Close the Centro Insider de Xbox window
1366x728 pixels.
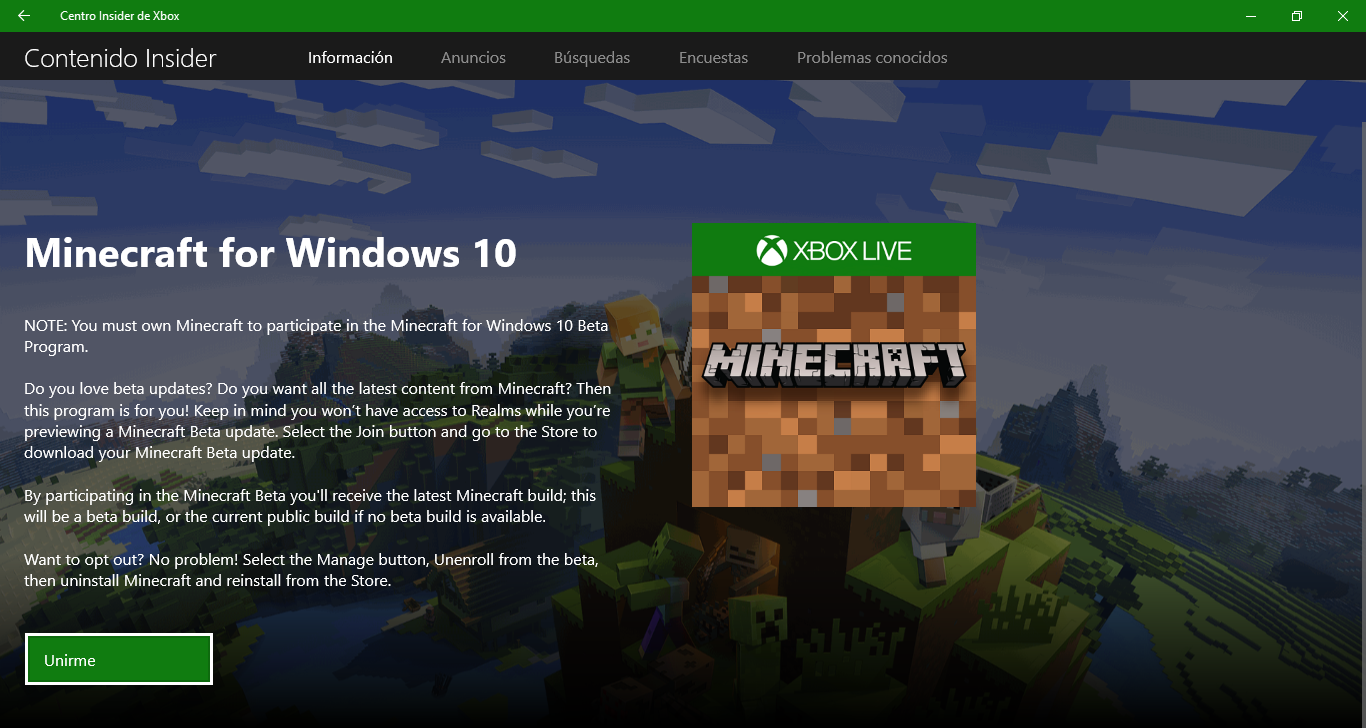point(1343,16)
